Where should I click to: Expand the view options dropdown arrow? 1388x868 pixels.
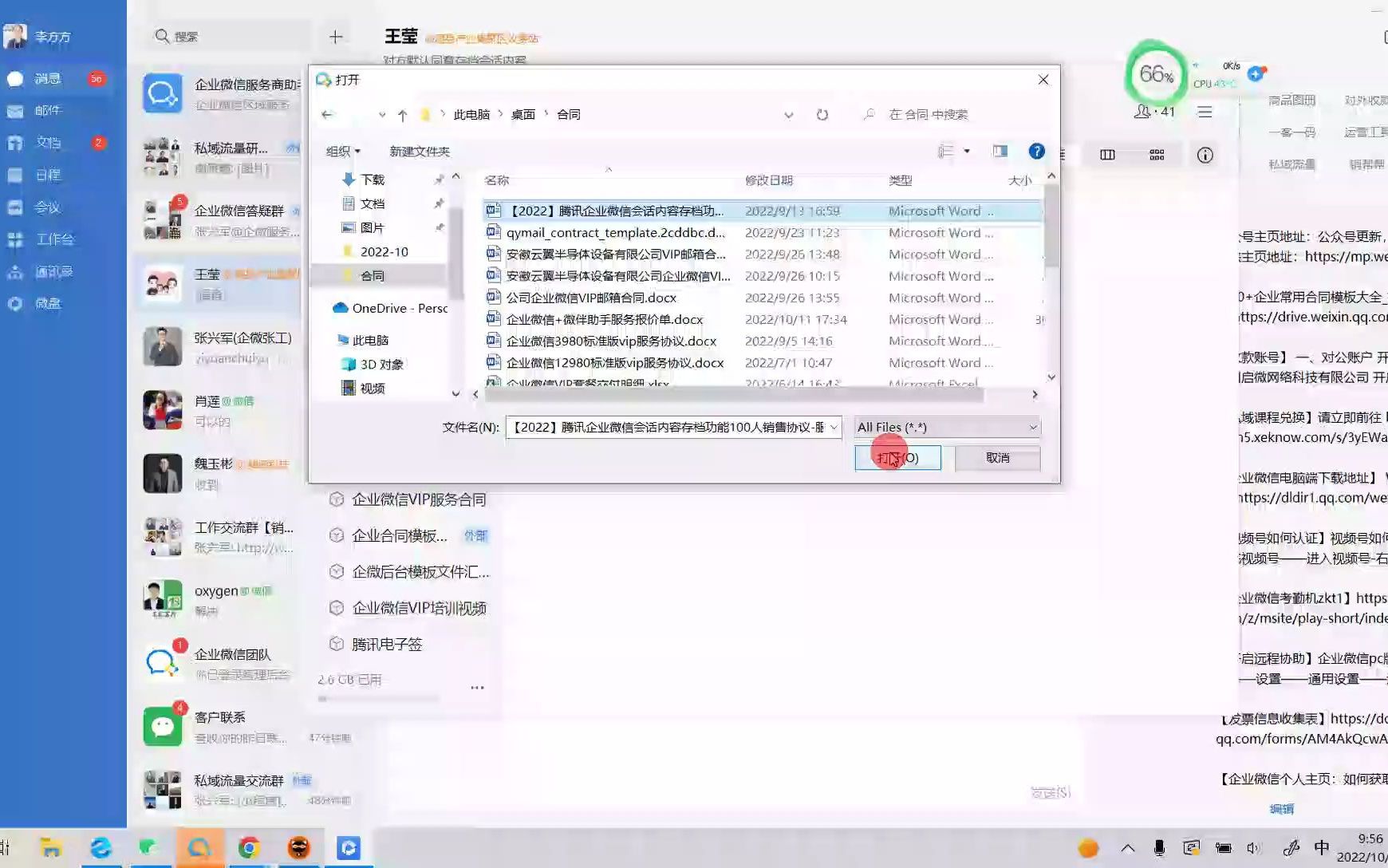pos(967,151)
